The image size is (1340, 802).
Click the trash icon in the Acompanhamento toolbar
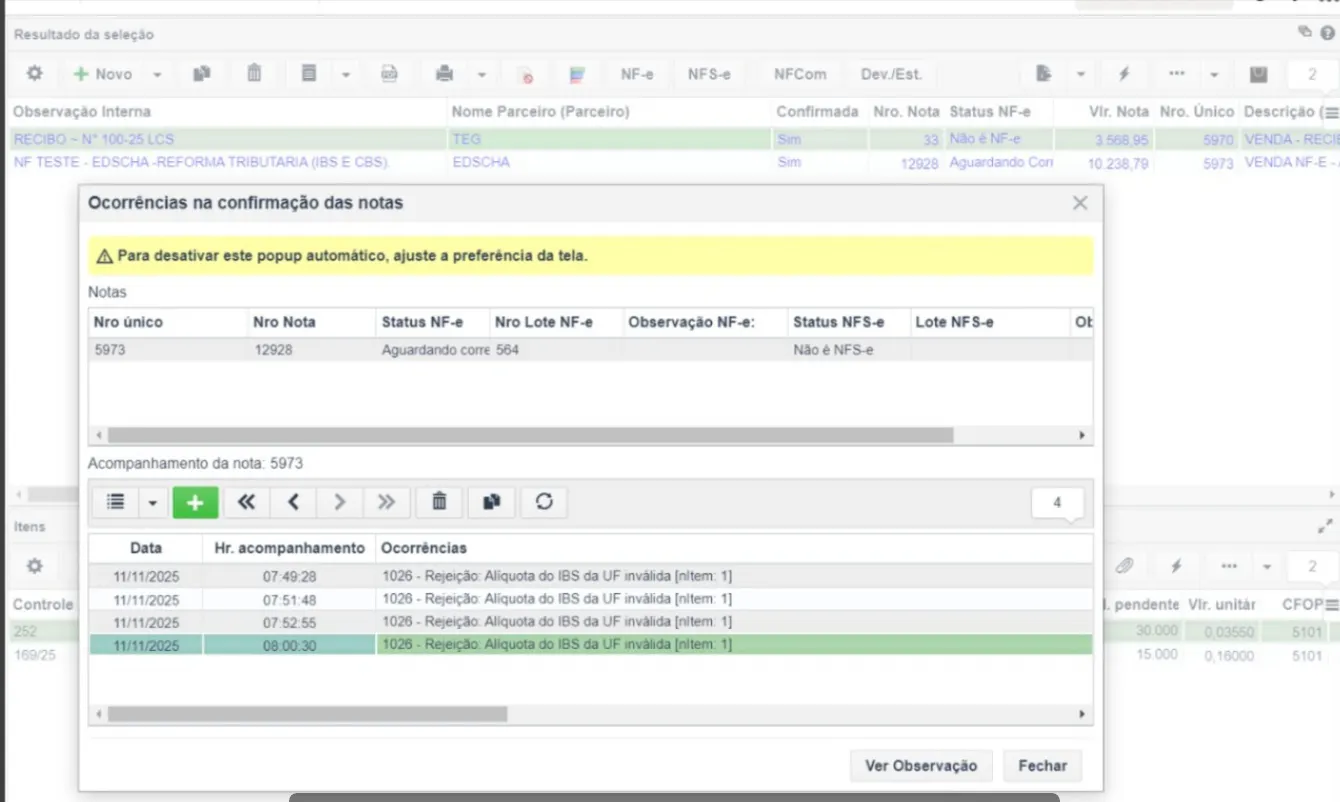pyautogui.click(x=439, y=502)
